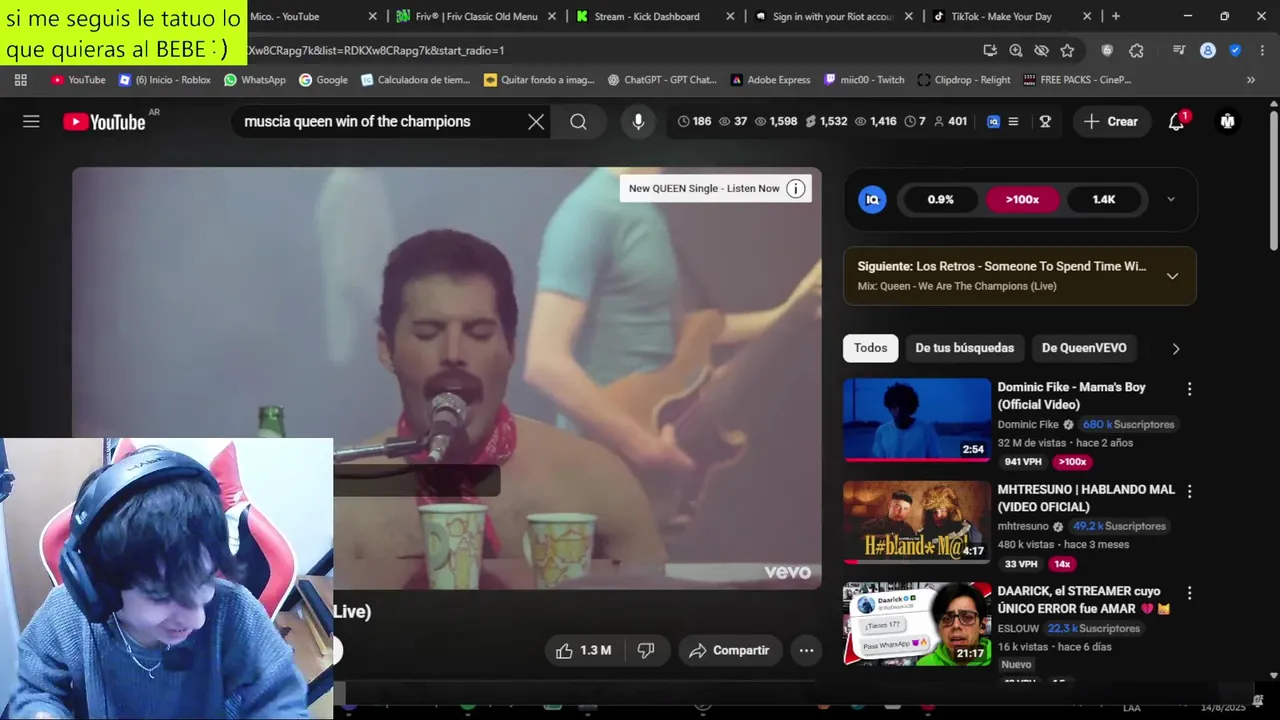Click the 1.4K pill in score panel
Image resolution: width=1280 pixels, height=720 pixels.
pyautogui.click(x=1104, y=199)
